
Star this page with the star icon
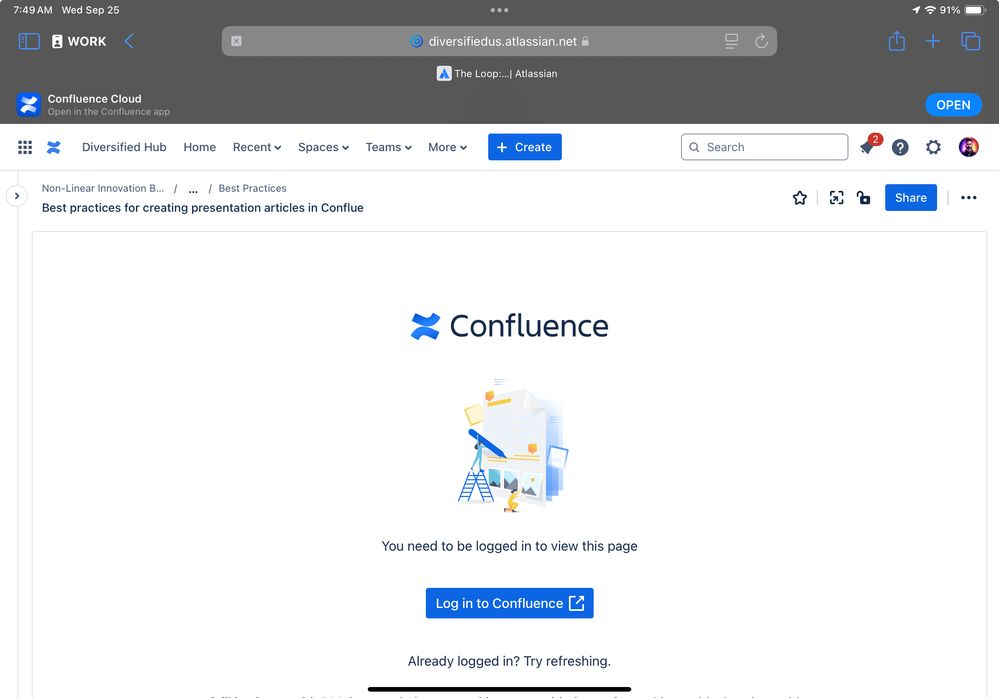tap(800, 198)
